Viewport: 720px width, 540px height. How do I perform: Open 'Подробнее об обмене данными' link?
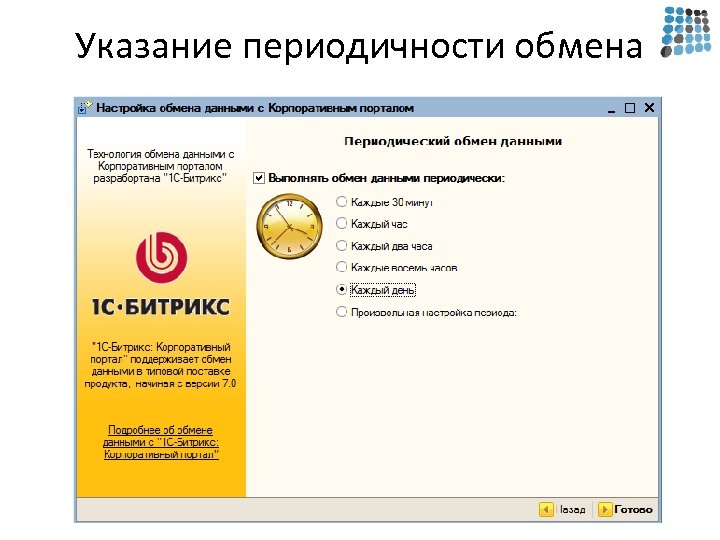(x=161, y=442)
